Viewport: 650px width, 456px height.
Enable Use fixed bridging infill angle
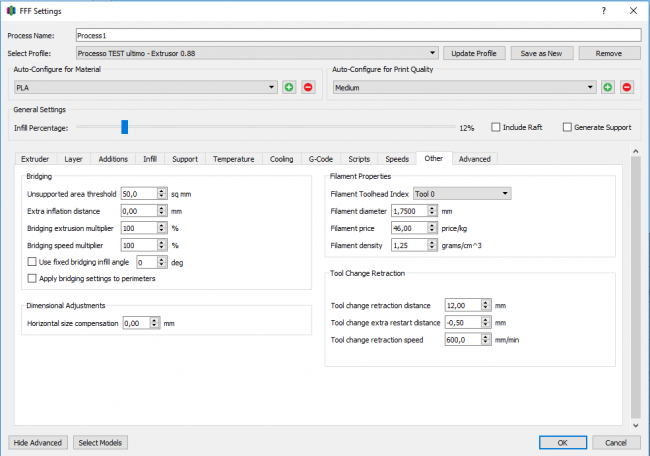point(32,262)
